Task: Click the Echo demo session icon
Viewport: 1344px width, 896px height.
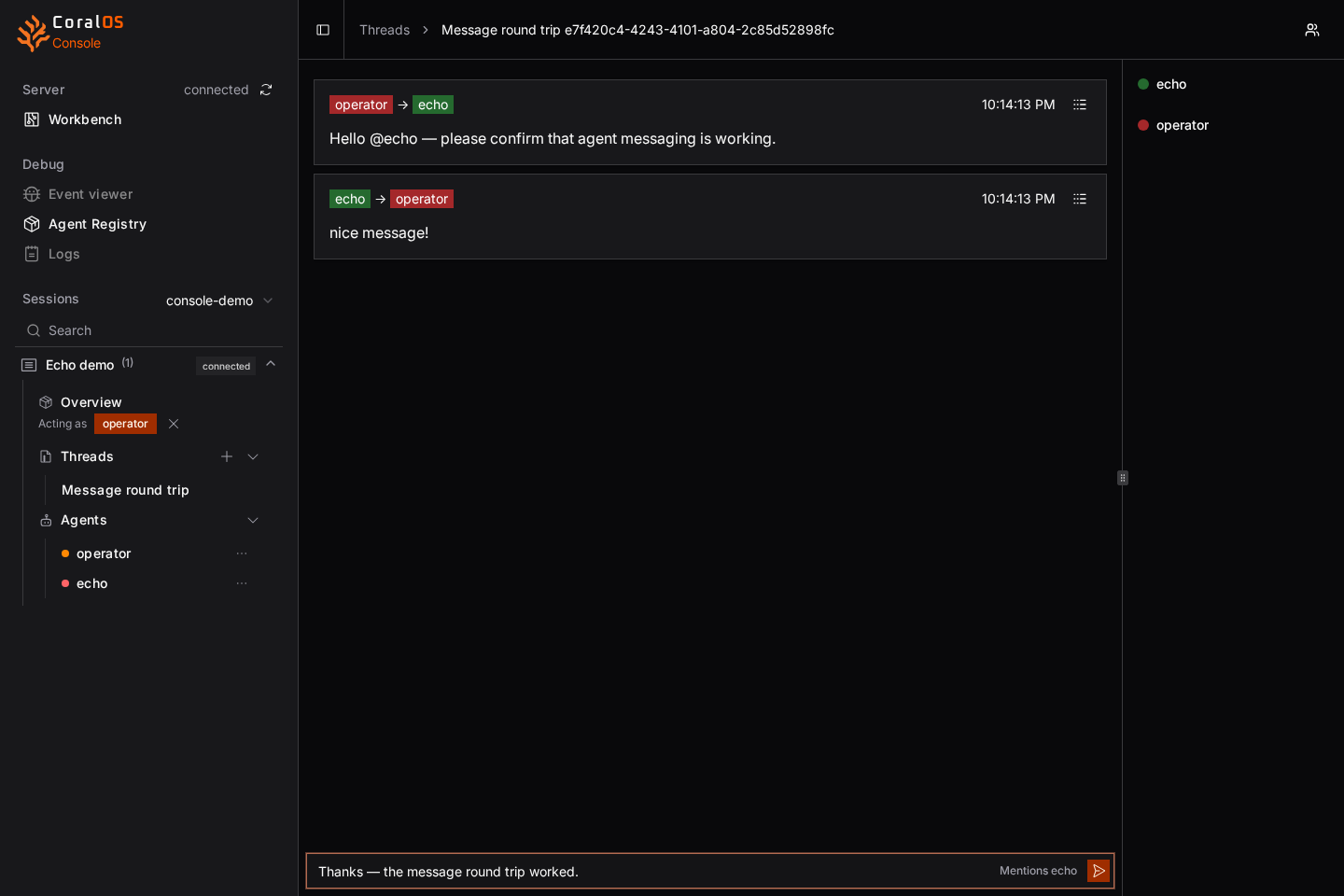Action: click(29, 365)
